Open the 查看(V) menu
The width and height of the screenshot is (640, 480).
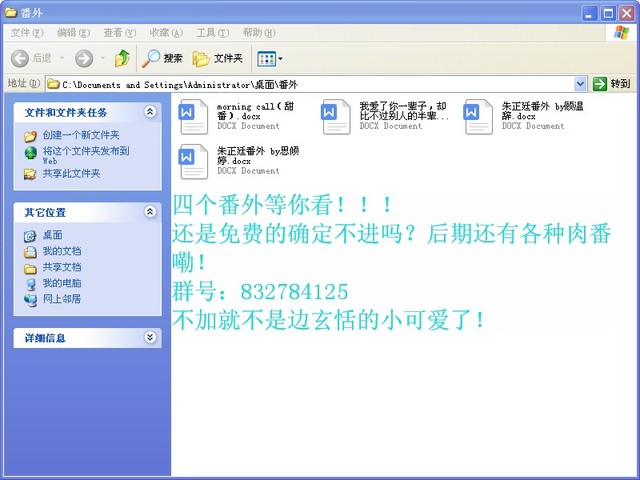120,33
